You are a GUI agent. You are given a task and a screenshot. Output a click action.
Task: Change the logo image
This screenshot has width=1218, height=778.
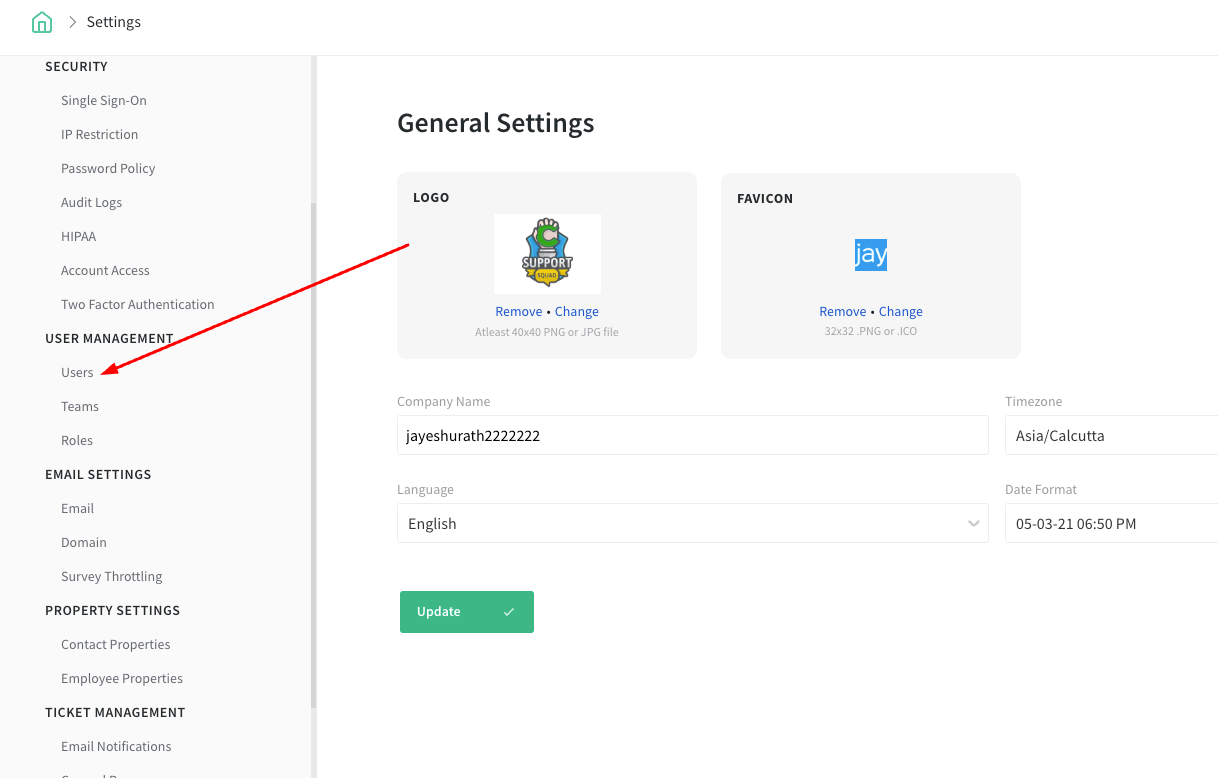577,312
